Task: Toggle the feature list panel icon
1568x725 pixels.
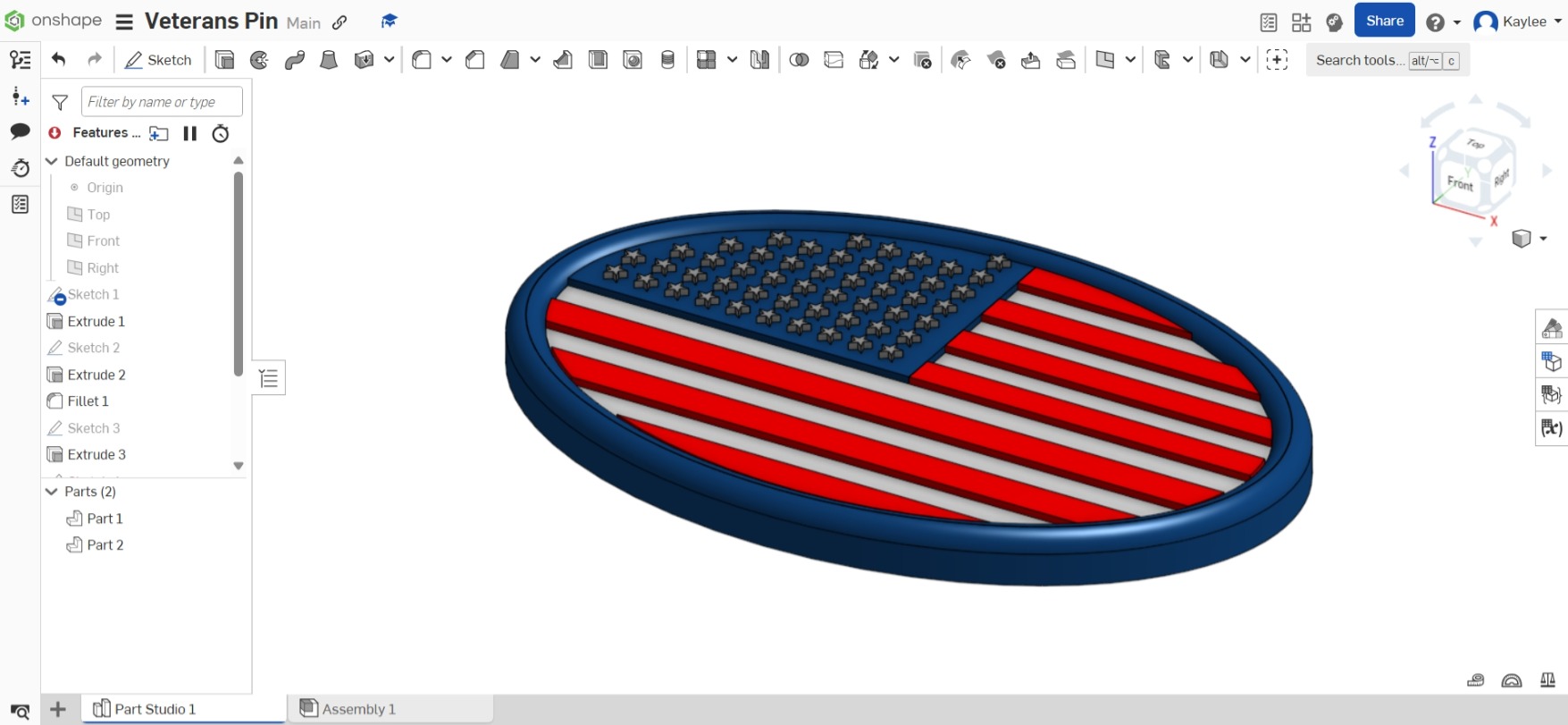Action: (269, 378)
